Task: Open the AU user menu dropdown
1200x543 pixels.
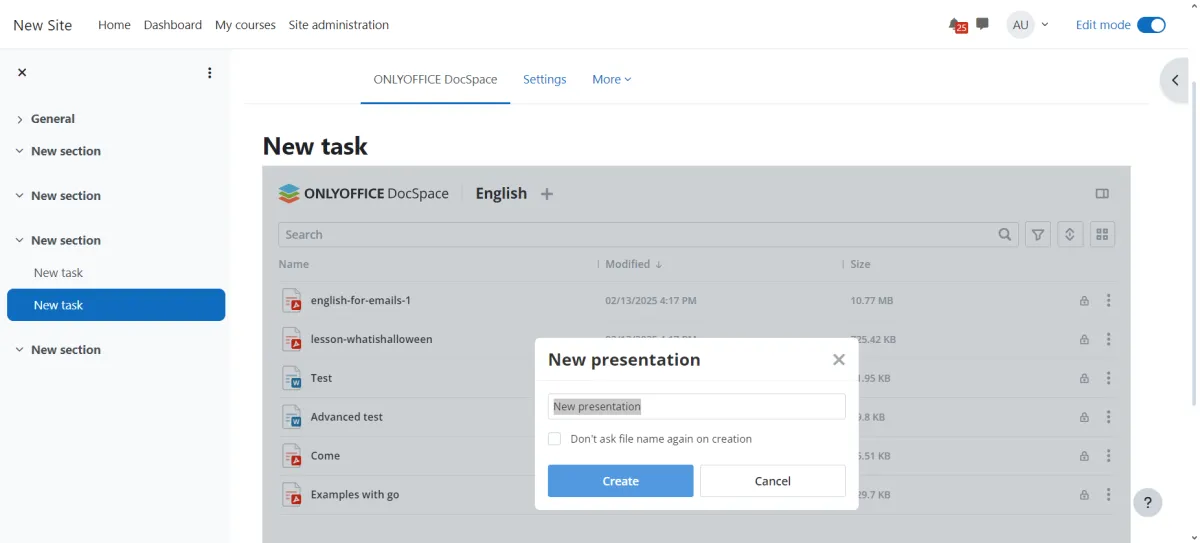Action: point(1029,25)
